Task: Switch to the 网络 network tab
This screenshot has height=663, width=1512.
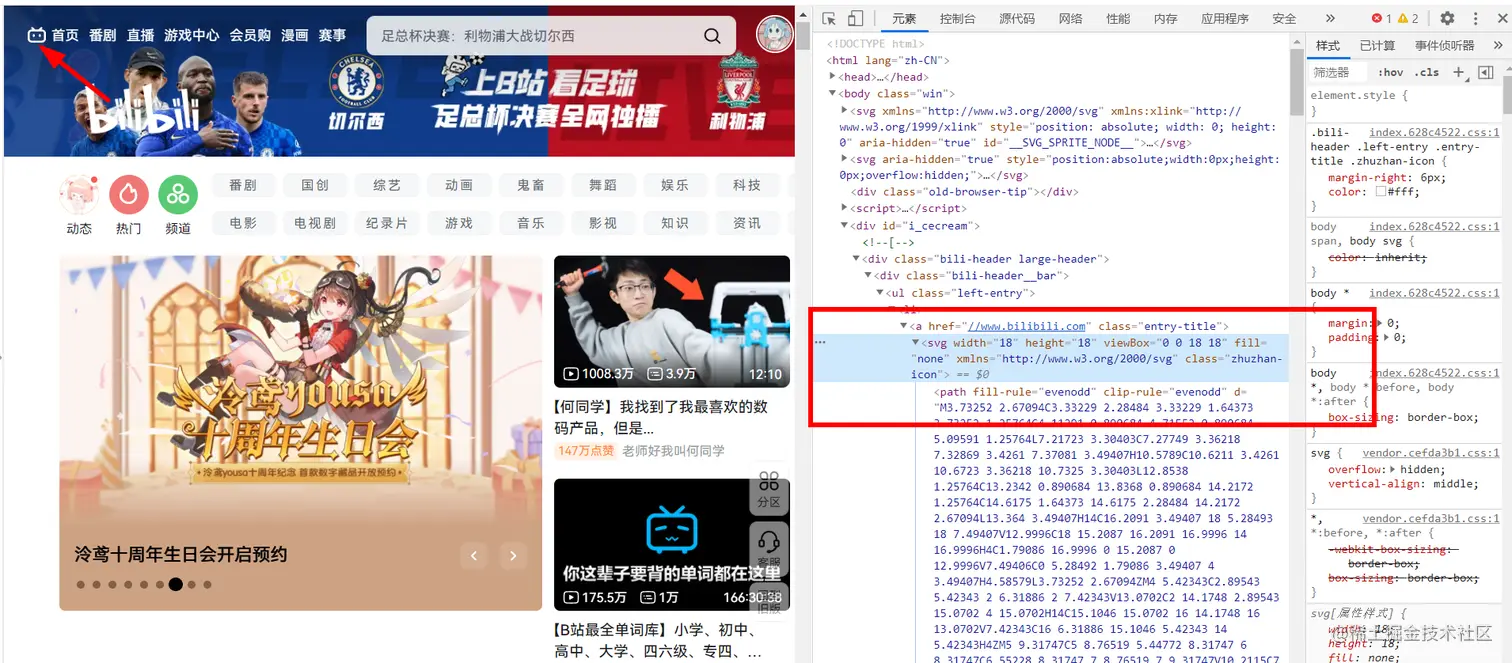Action: [1070, 18]
